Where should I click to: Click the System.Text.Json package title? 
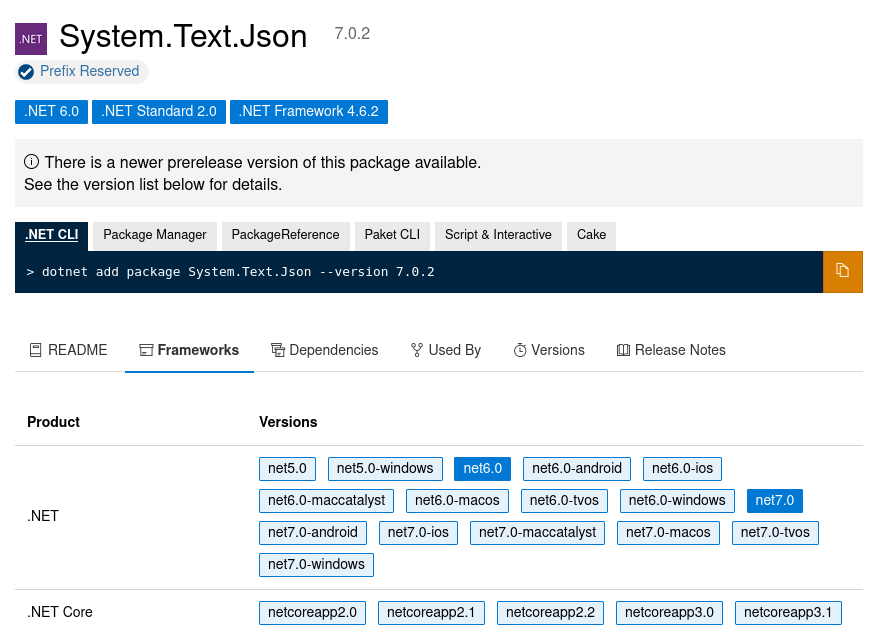coord(183,37)
